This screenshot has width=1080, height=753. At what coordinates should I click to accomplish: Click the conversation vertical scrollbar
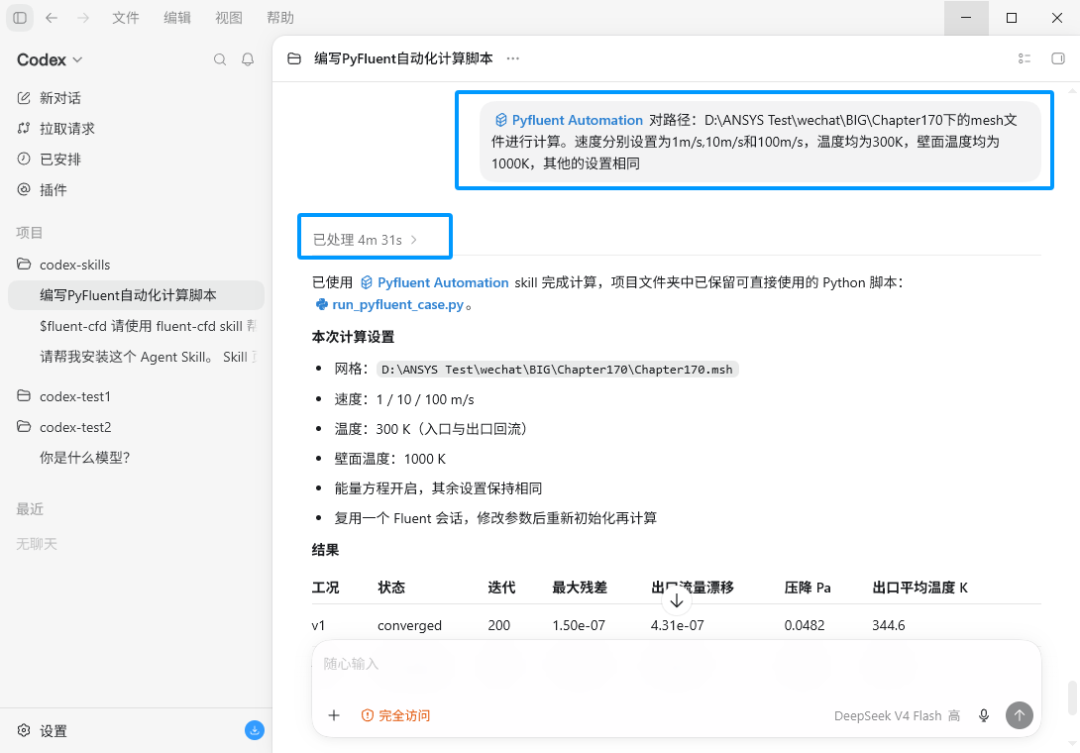click(1072, 699)
